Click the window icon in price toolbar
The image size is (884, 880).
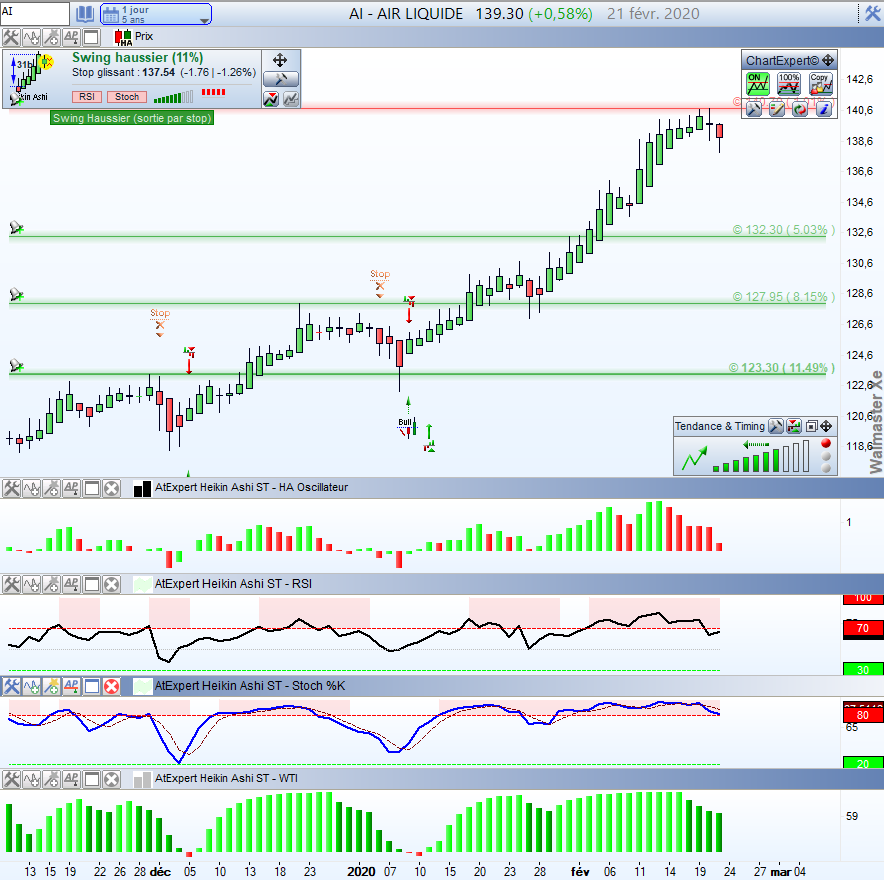click(91, 37)
